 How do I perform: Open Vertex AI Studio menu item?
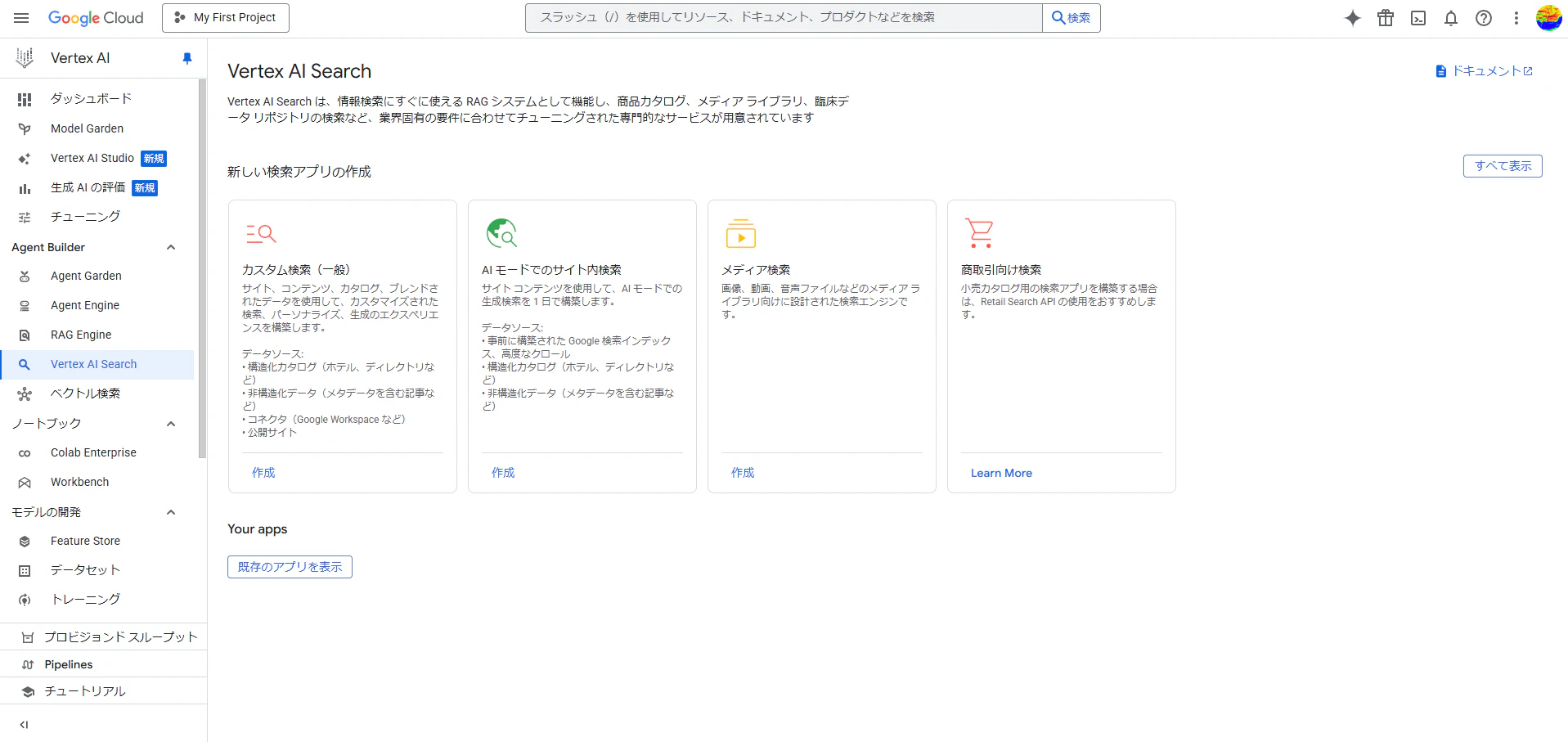[98, 158]
